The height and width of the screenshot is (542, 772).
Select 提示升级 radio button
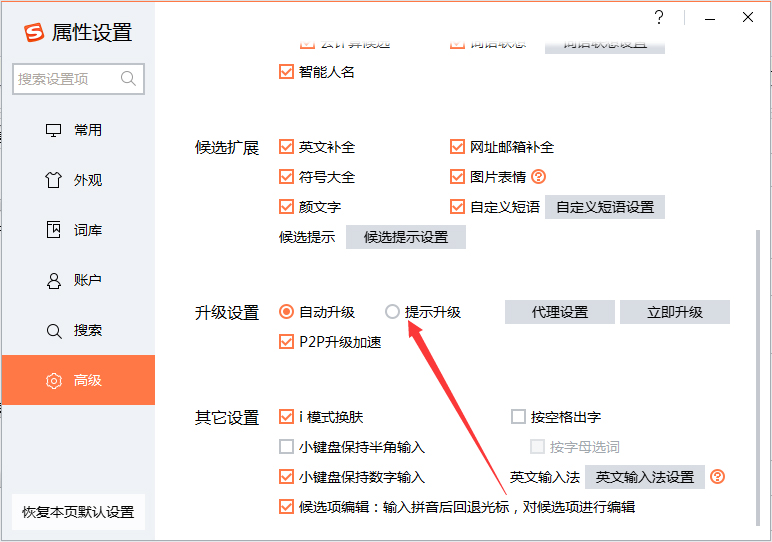tap(392, 312)
